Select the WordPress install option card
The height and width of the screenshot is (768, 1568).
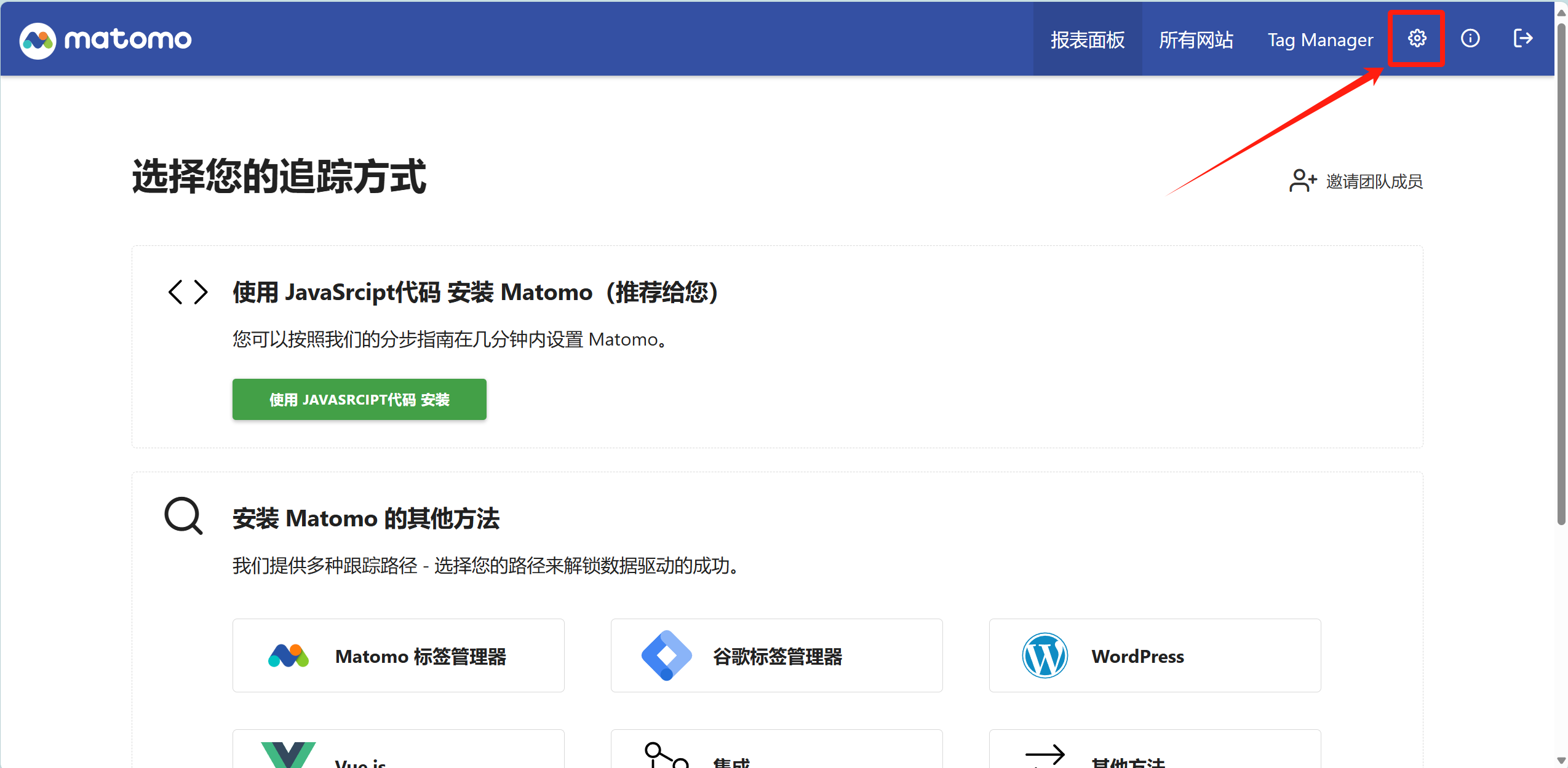pos(1154,655)
